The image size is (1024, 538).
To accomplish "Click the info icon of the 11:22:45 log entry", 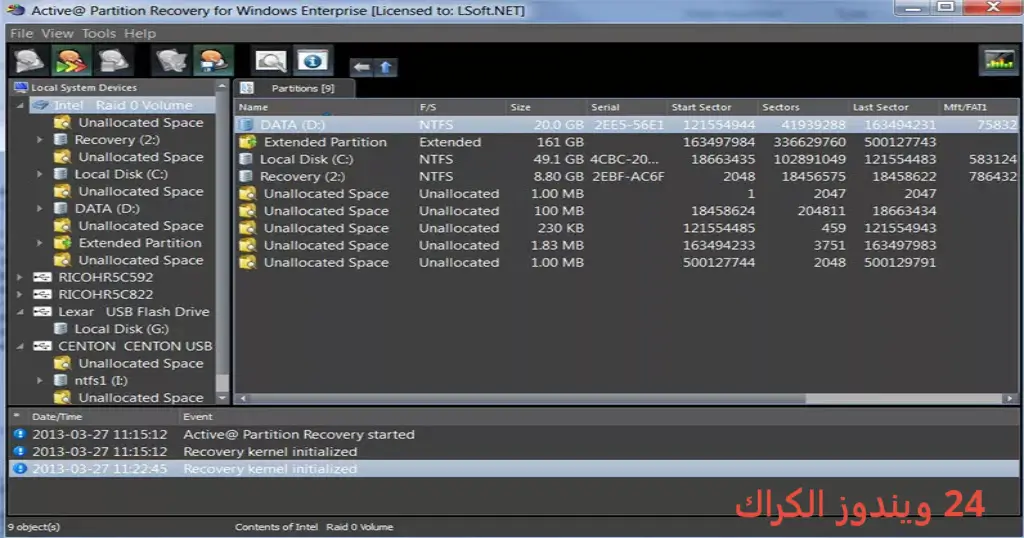I will (20, 468).
